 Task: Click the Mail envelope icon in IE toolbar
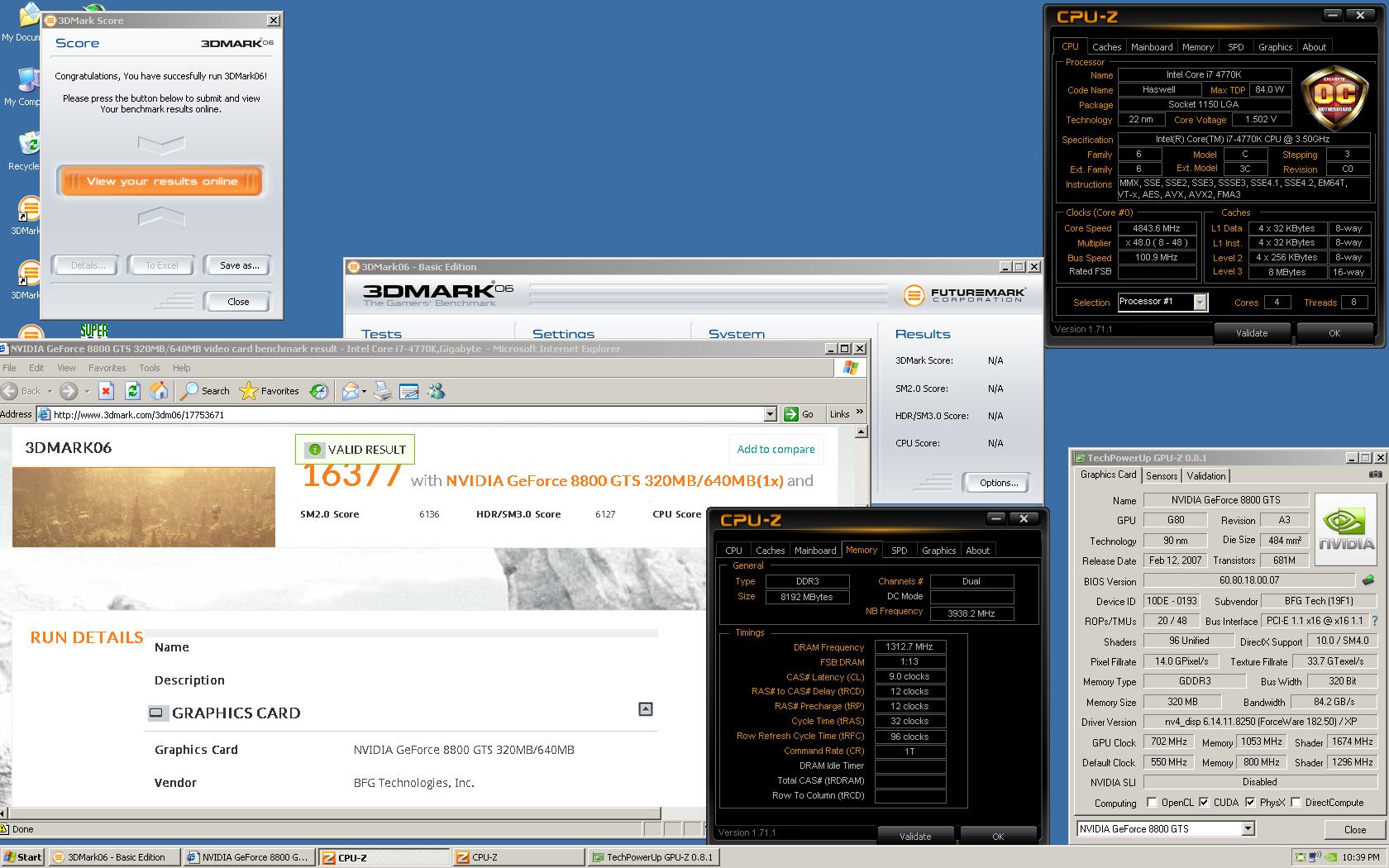pyautogui.click(x=351, y=391)
